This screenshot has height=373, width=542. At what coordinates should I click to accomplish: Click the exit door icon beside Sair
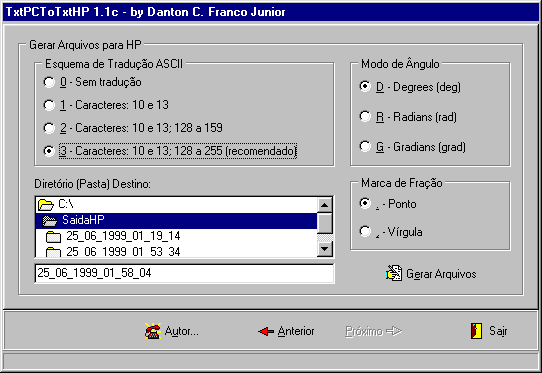[477, 331]
